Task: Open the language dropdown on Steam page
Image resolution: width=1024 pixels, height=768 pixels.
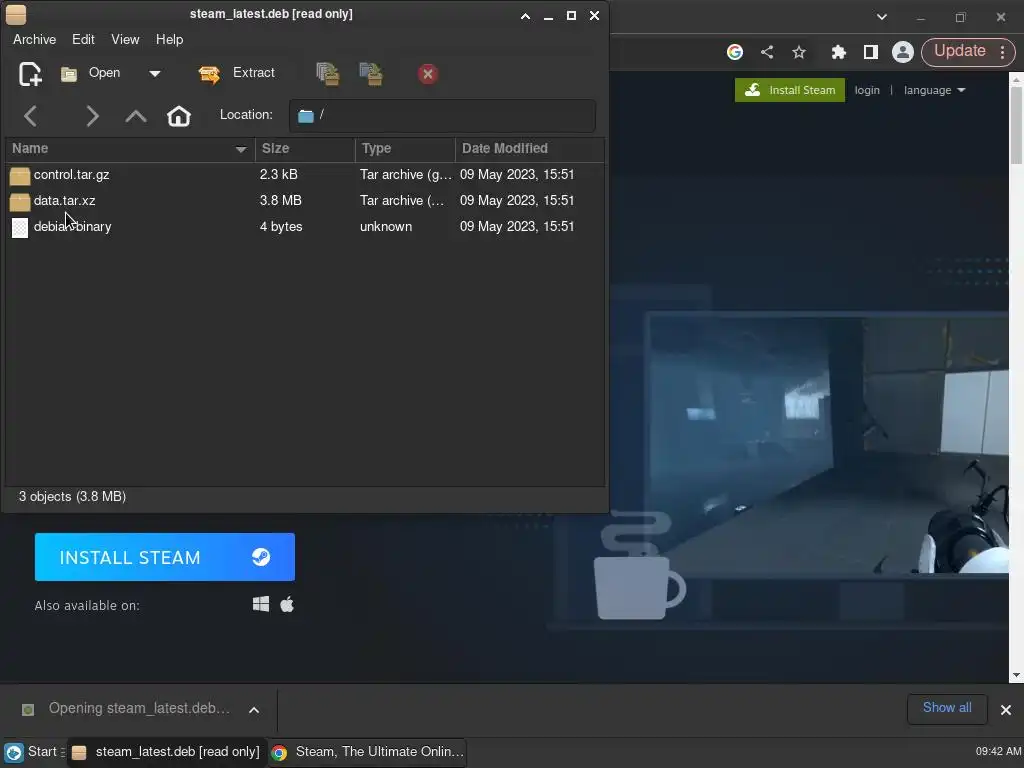Action: tap(935, 90)
